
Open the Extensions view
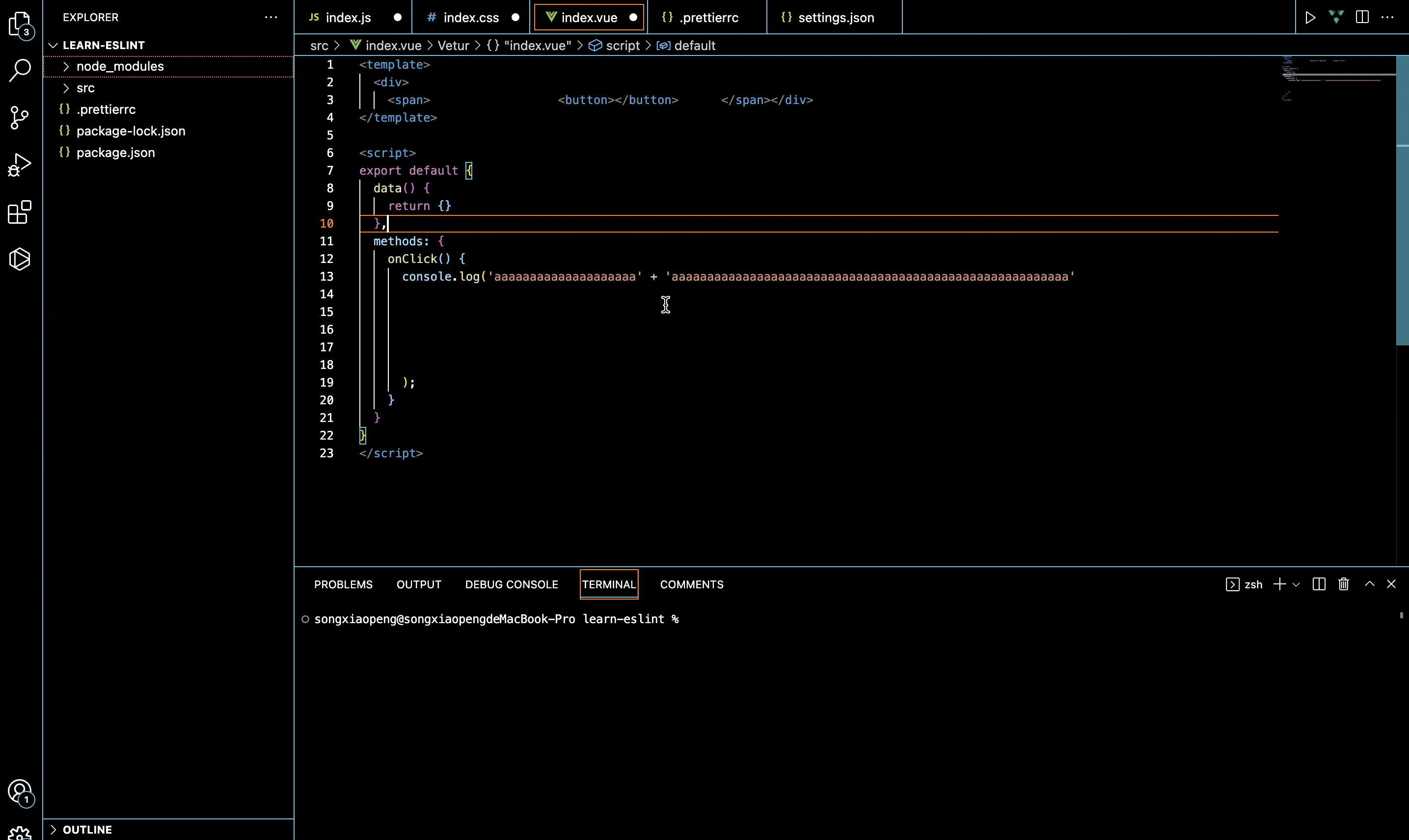21,212
